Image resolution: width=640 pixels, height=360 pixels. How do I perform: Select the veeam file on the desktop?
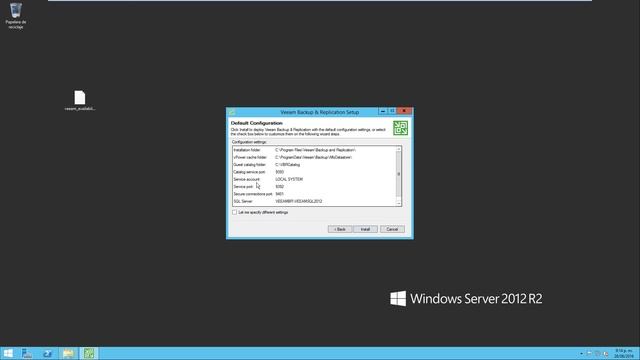click(x=80, y=100)
